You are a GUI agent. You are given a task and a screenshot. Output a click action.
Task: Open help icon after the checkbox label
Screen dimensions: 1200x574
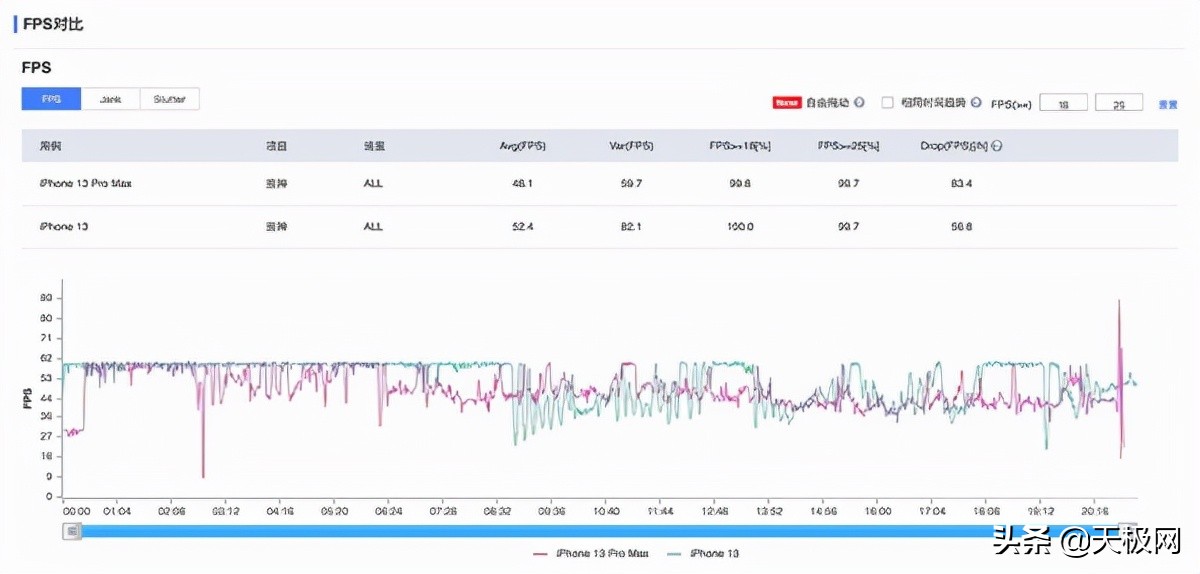point(976,103)
